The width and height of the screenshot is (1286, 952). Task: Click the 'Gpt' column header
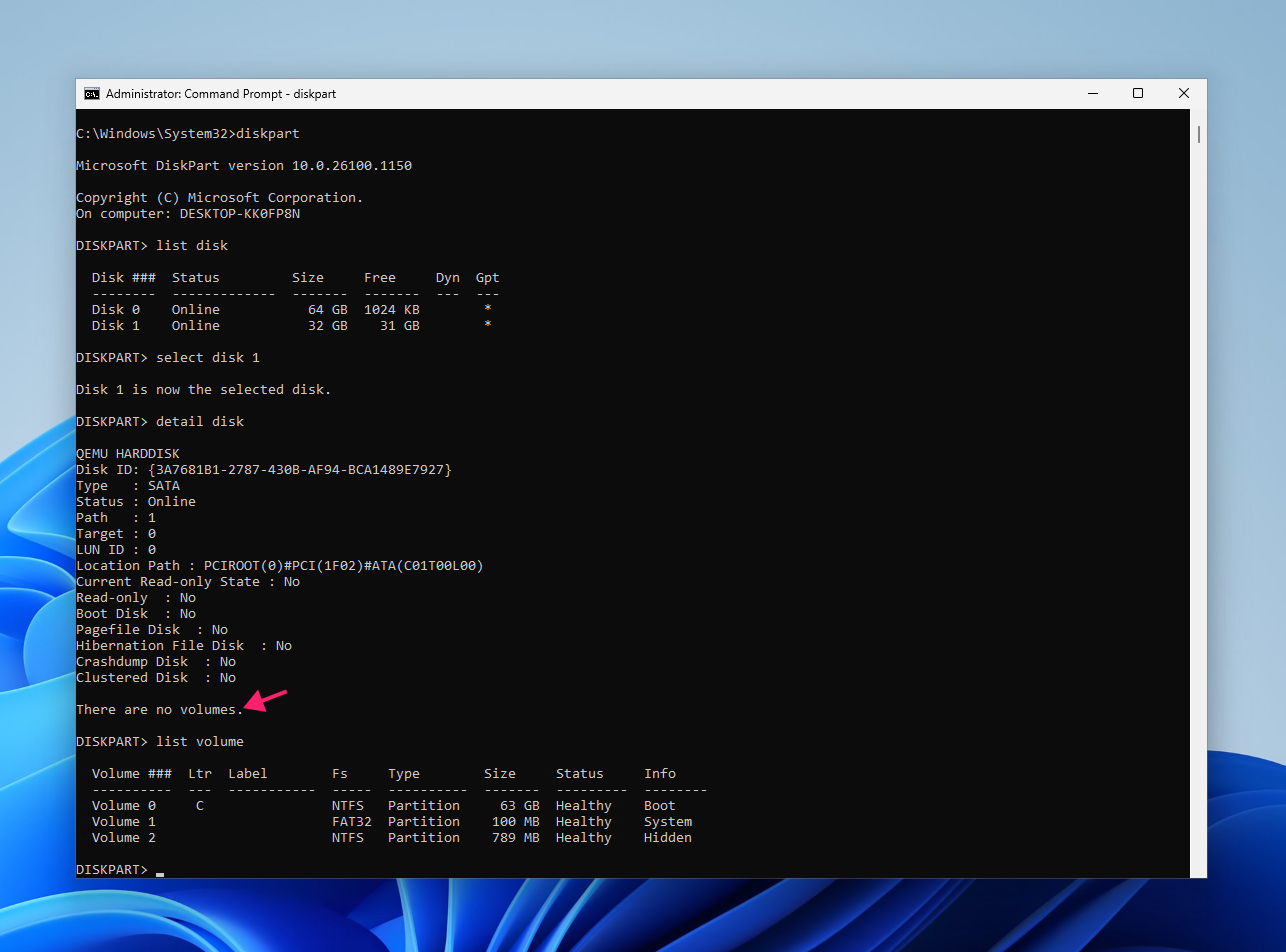488,277
